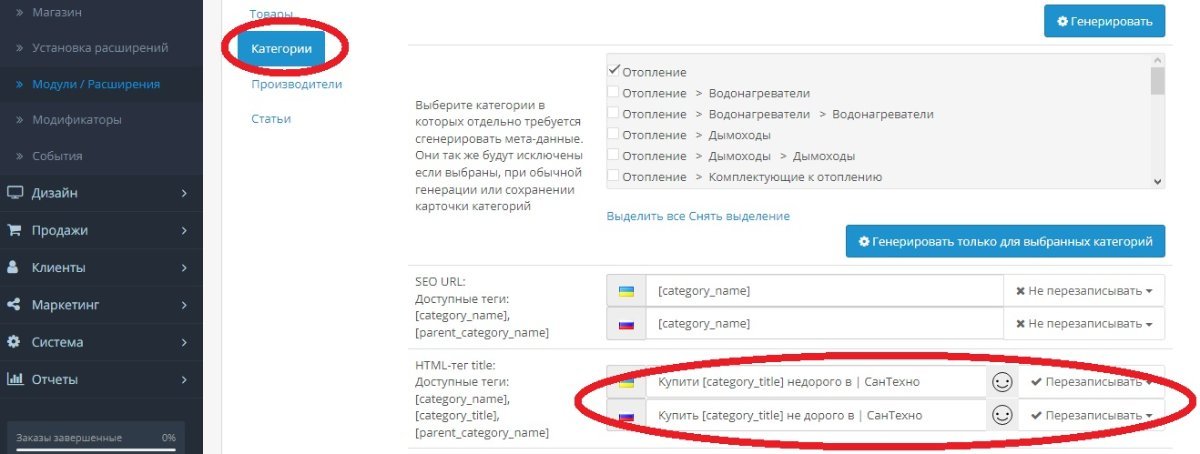
Task: Click Ukrainian flag in first SEO URL row
Action: [626, 291]
